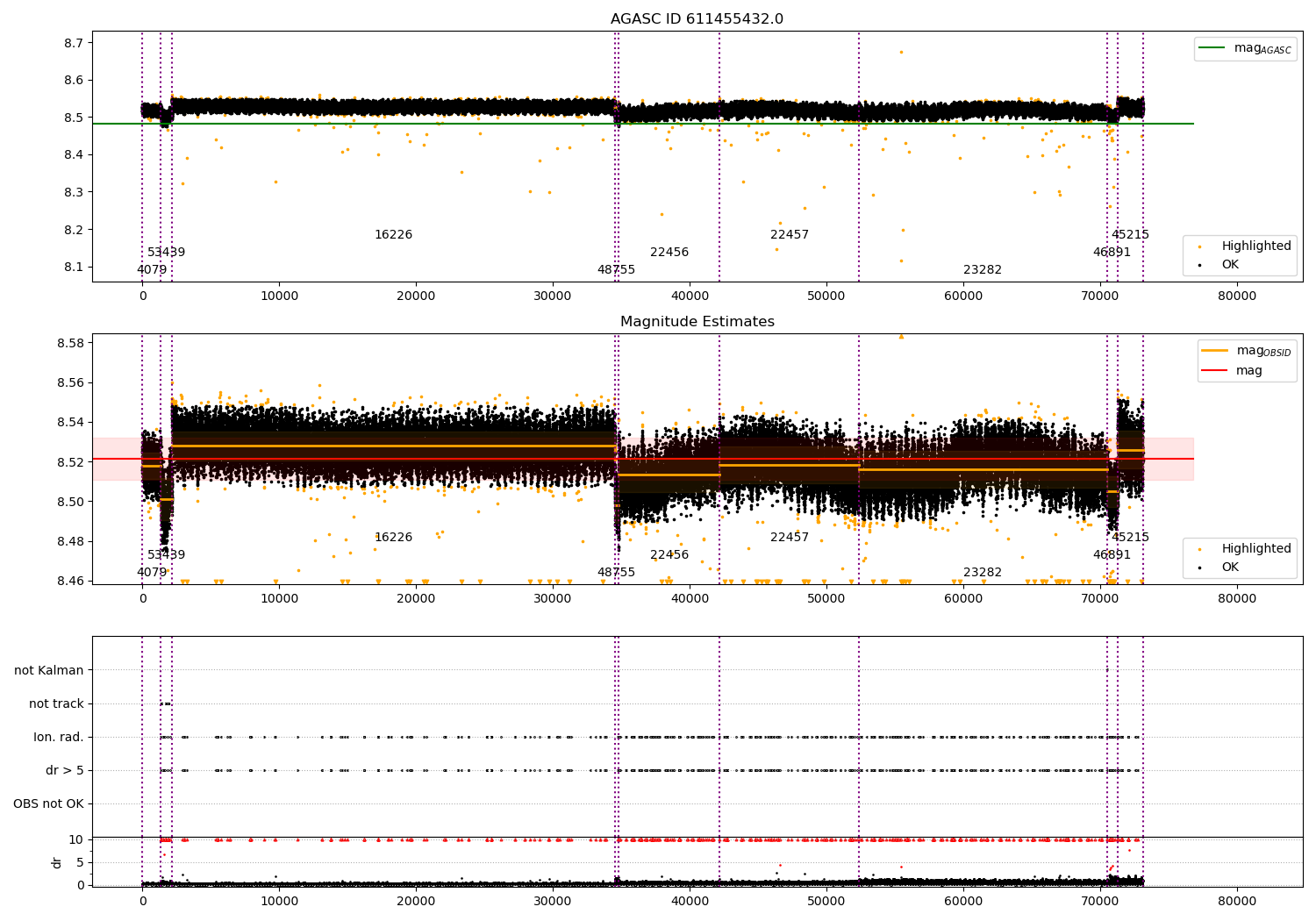Click OBSID label 23282 in Magnitude Estimates plot
Image resolution: width=1316 pixels, height=921 pixels.
pyautogui.click(x=983, y=573)
